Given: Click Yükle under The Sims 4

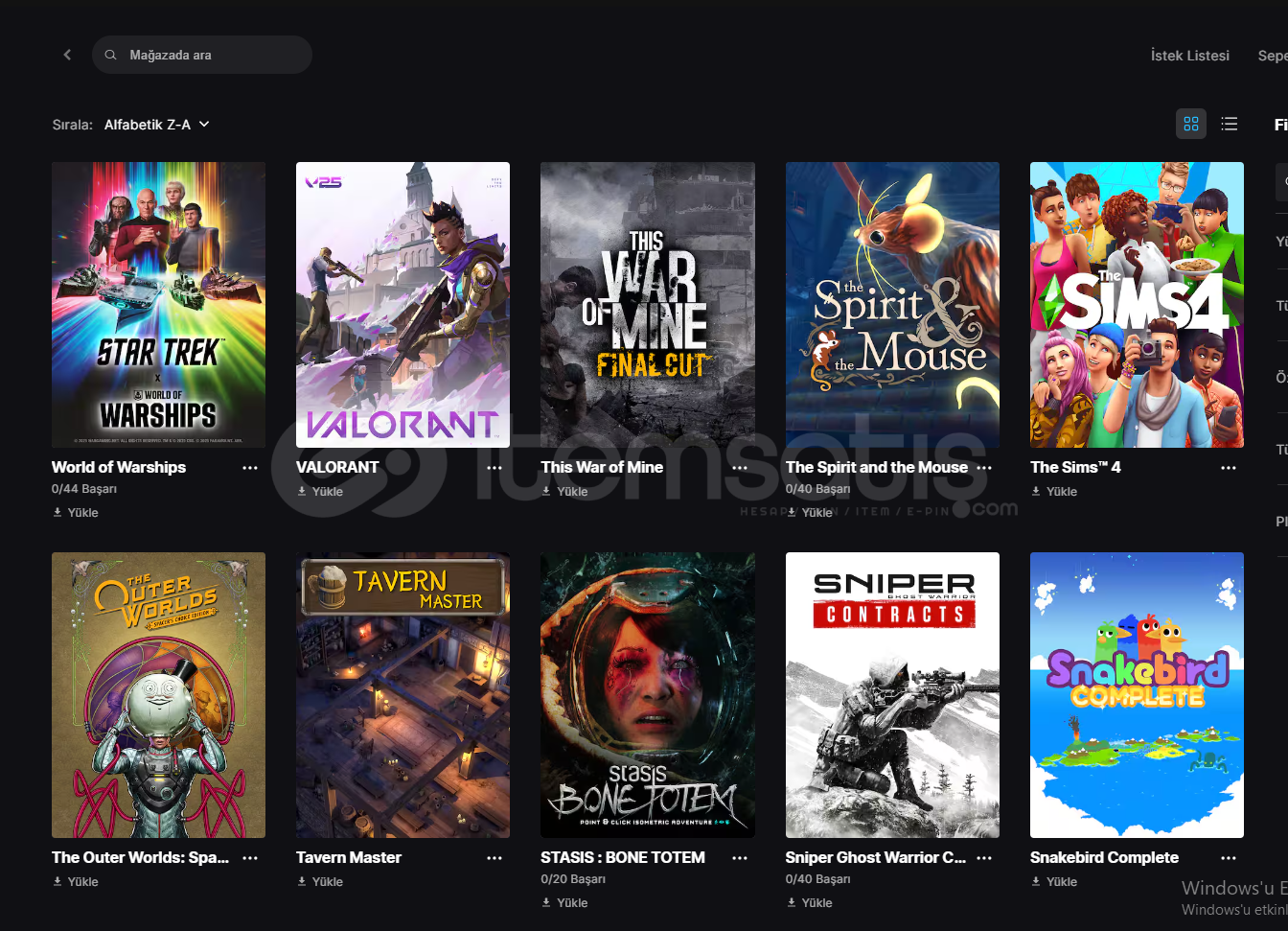Looking at the screenshot, I should pos(1054,491).
